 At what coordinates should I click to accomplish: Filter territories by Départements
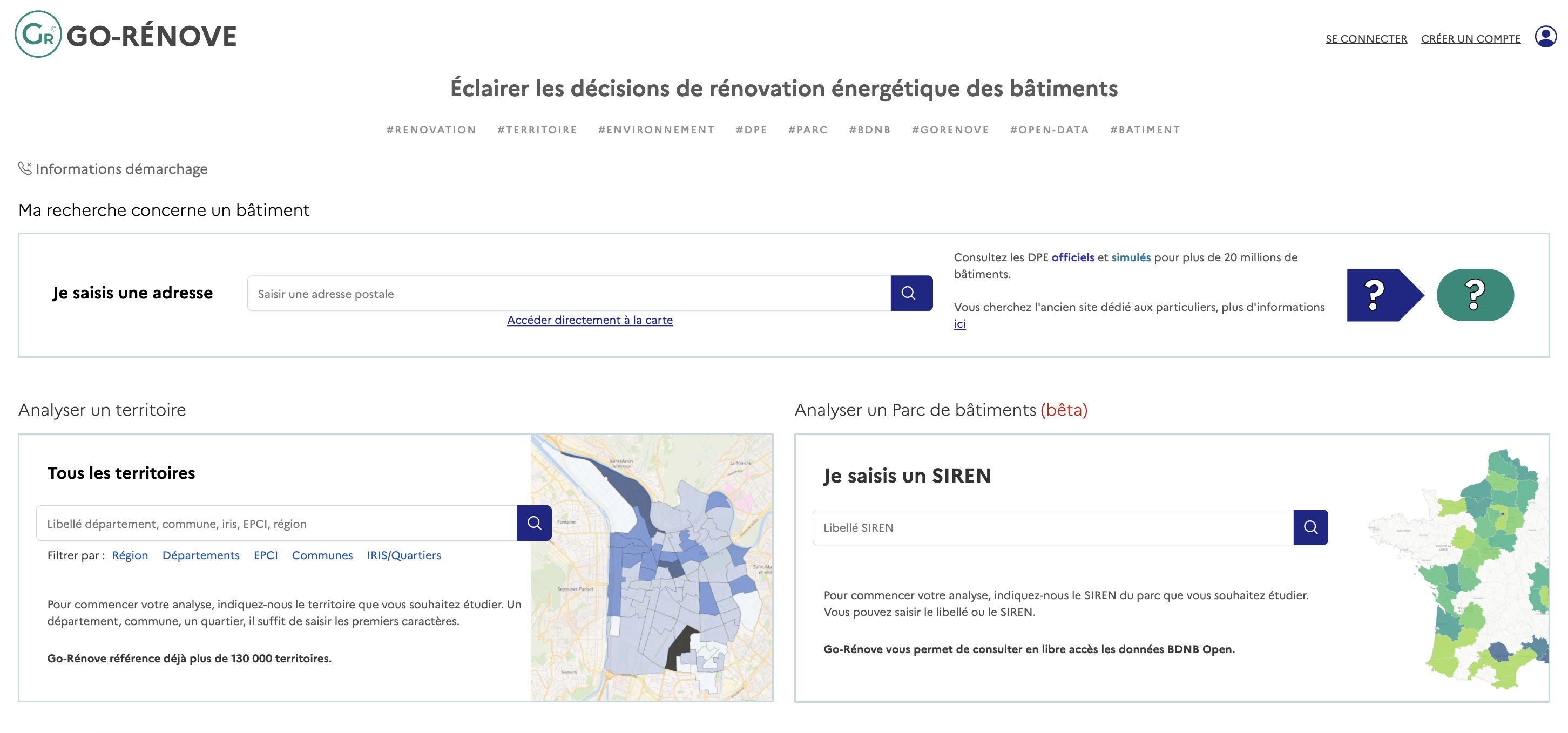click(x=200, y=555)
